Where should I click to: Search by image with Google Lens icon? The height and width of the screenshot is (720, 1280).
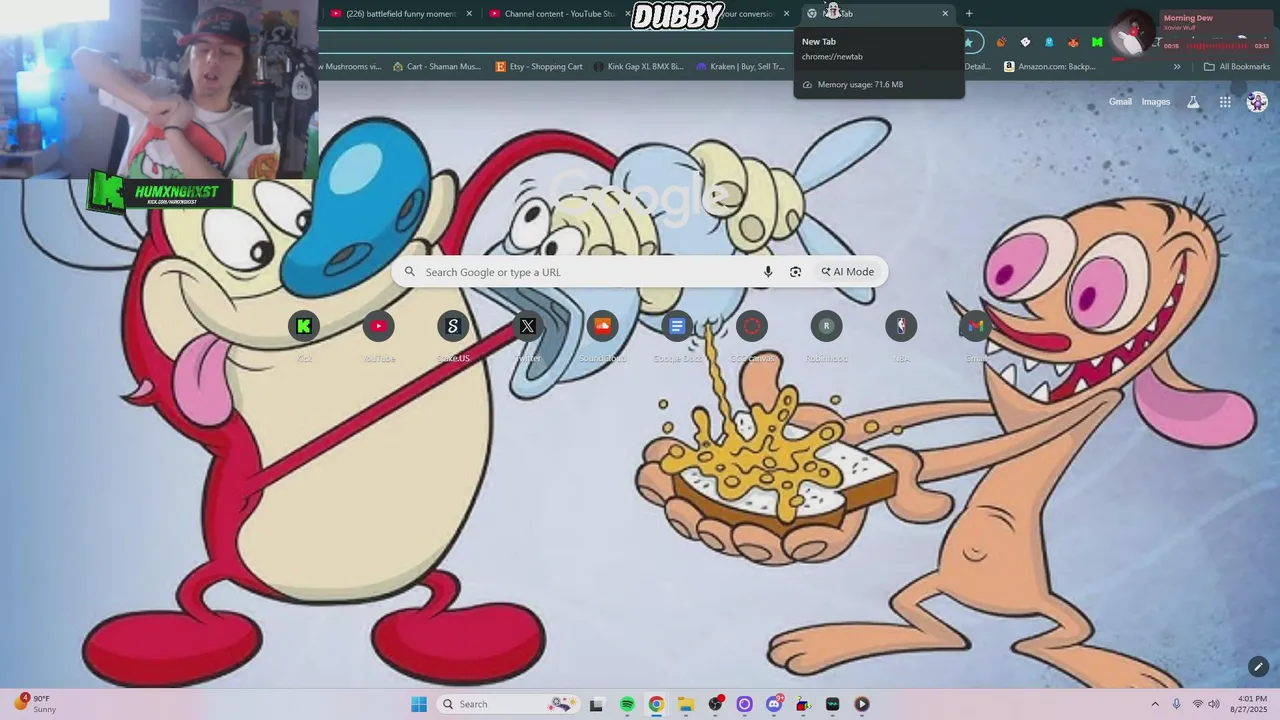[795, 272]
